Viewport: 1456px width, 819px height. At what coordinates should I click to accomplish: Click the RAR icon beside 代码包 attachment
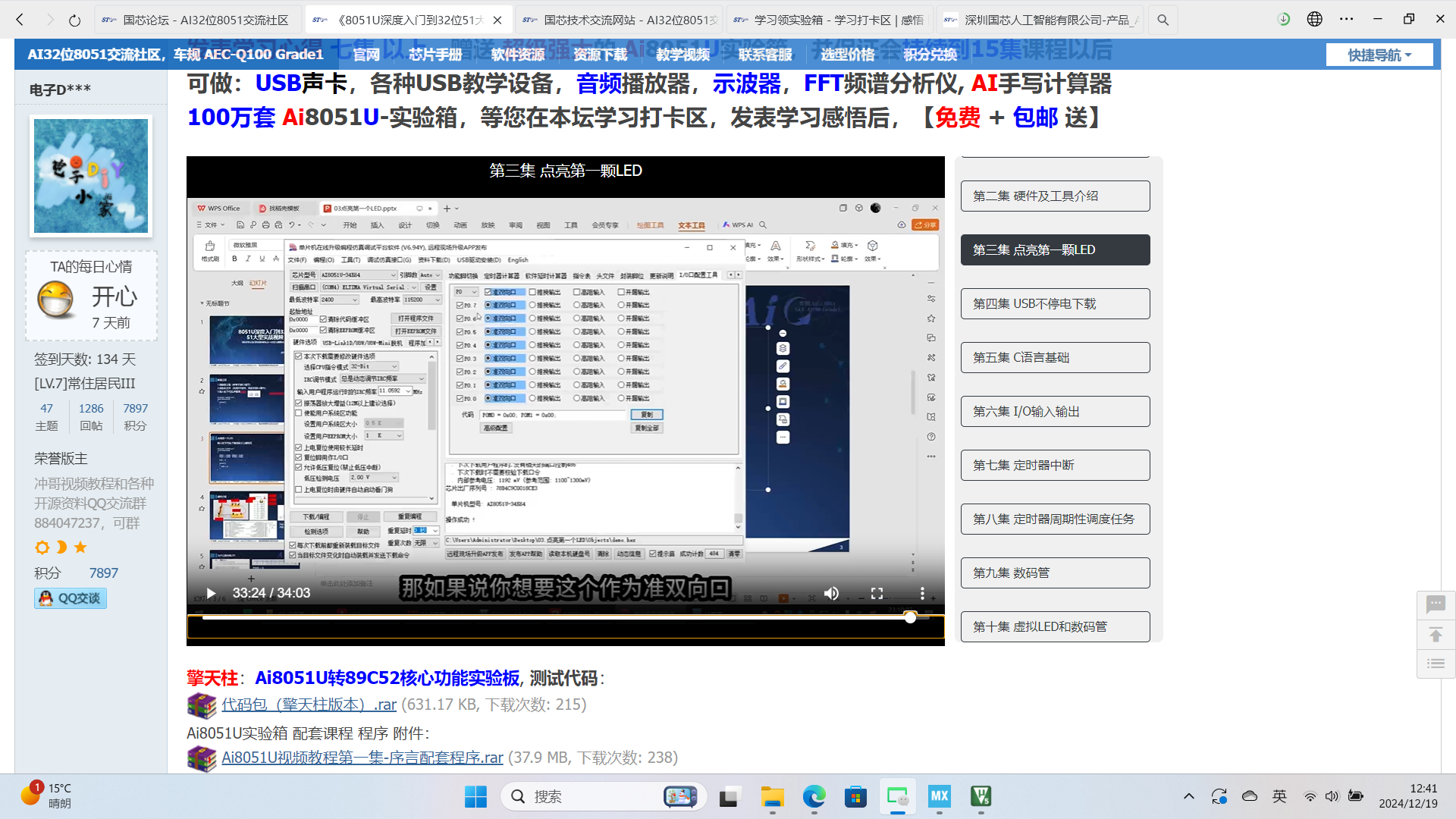coord(202,705)
